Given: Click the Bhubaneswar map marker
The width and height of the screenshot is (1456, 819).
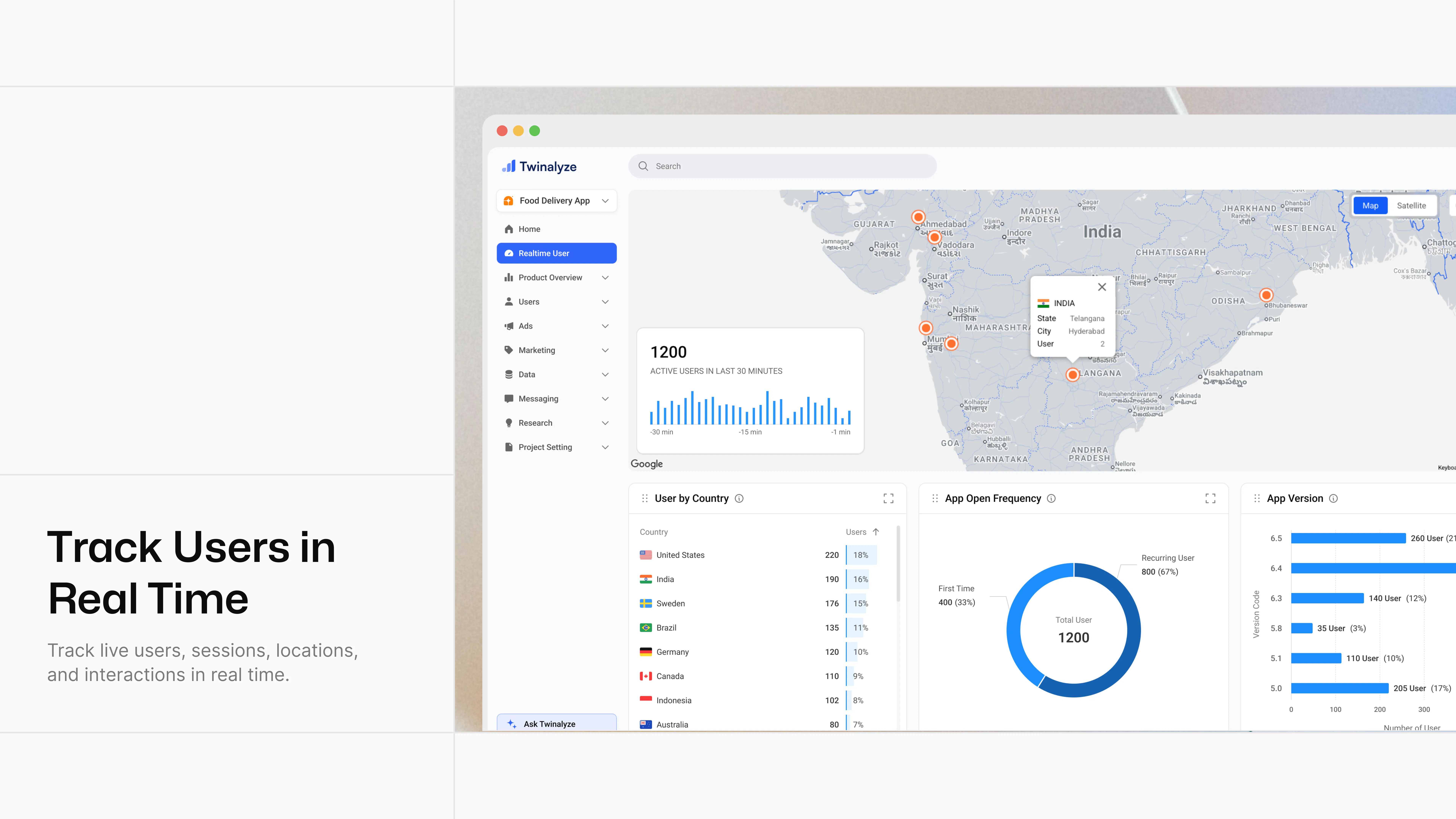Looking at the screenshot, I should pyautogui.click(x=1266, y=295).
